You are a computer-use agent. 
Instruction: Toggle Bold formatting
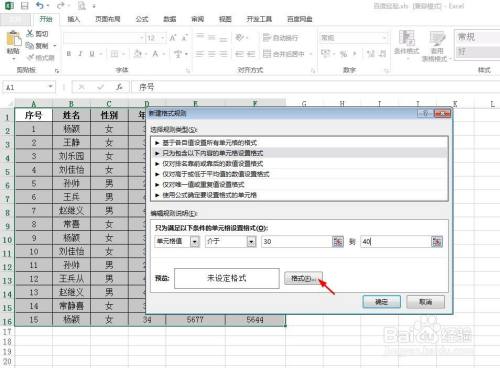(69, 54)
